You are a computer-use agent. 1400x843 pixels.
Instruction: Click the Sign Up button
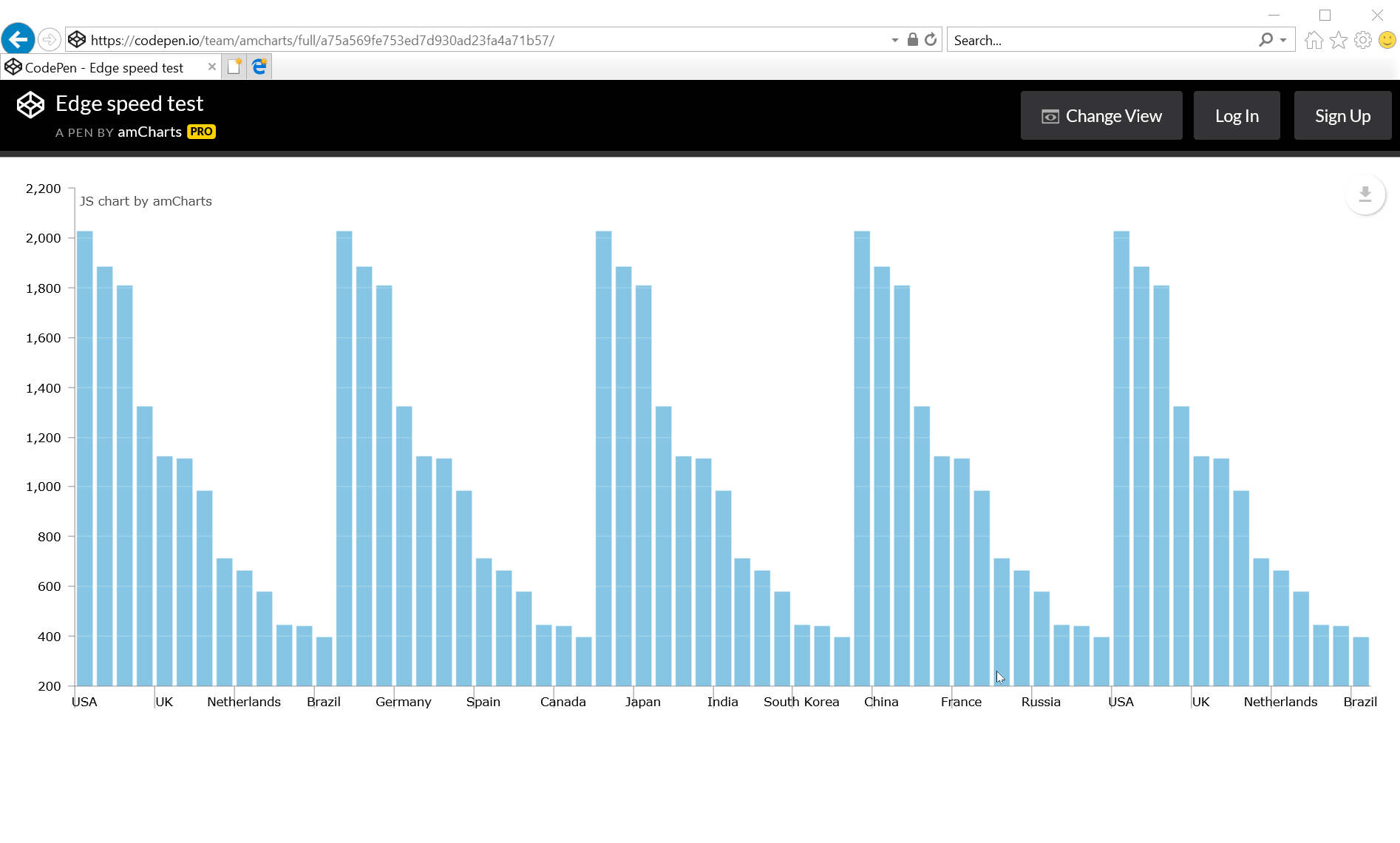pos(1342,115)
